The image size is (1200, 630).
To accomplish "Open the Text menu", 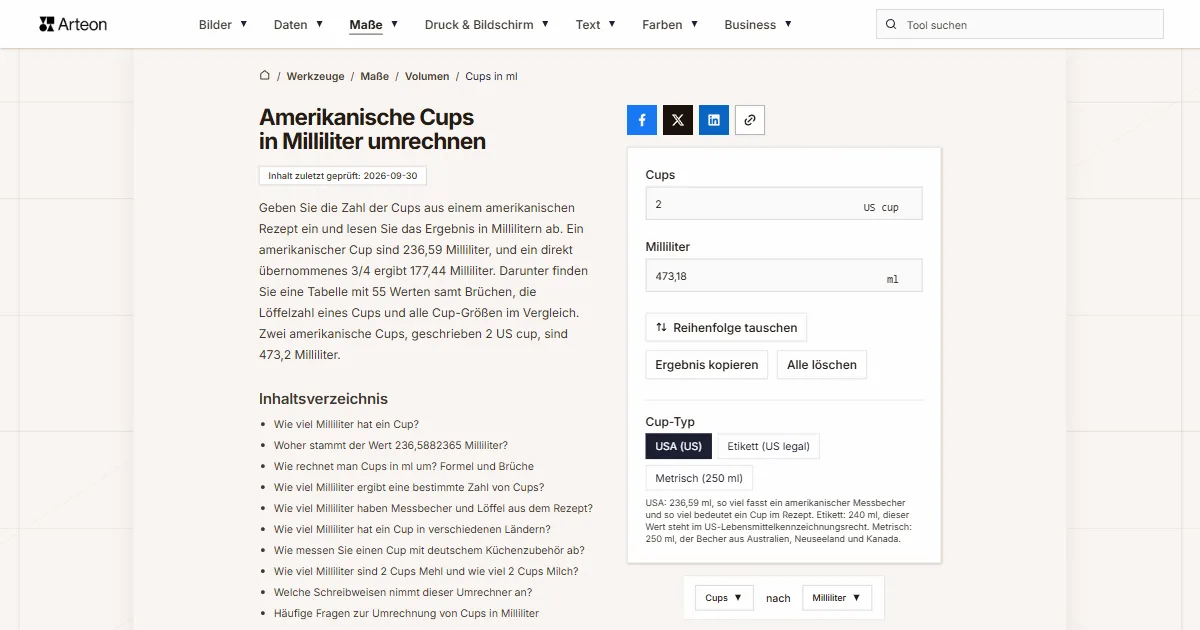I will [x=596, y=25].
